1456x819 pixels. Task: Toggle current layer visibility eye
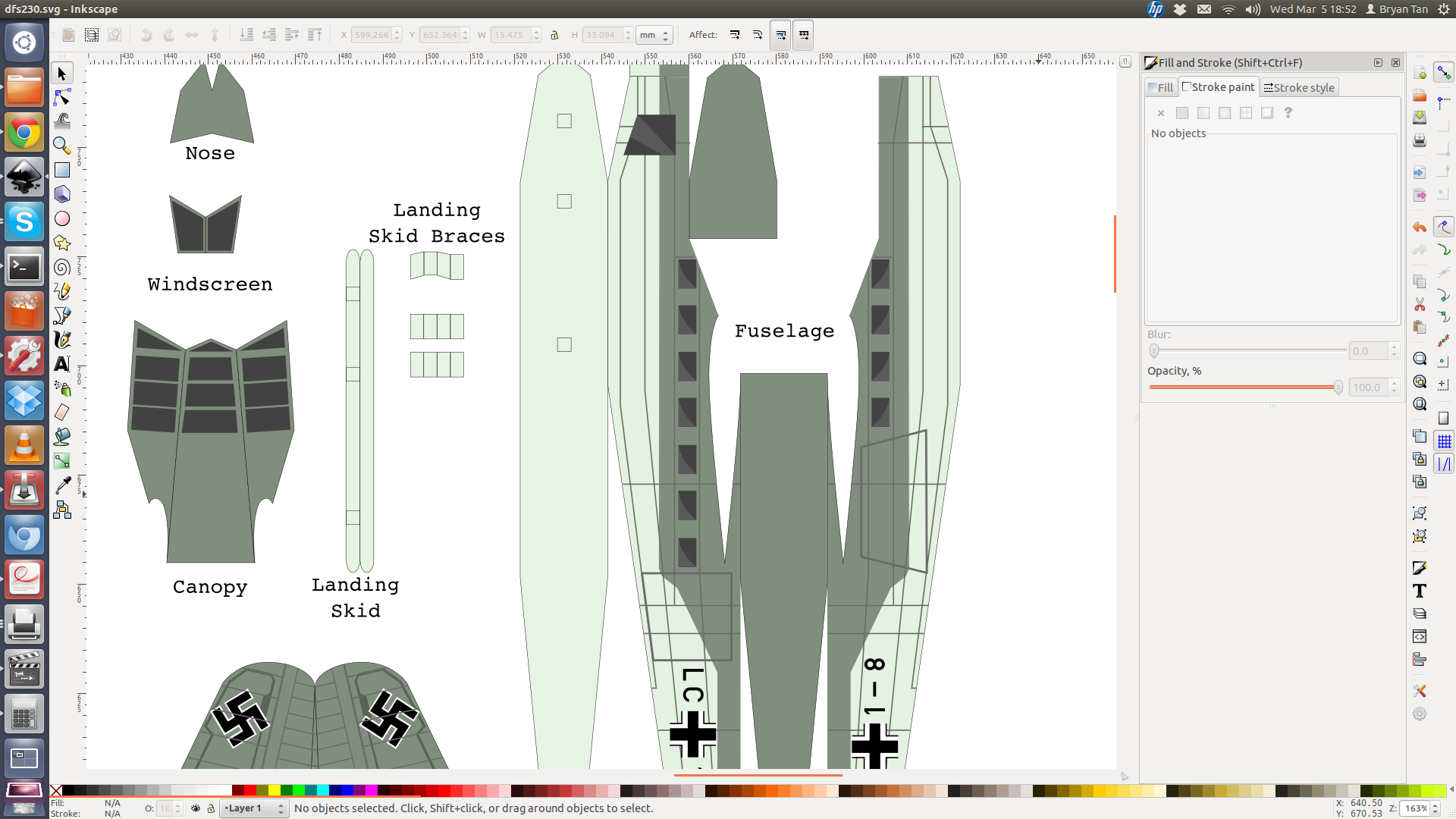coord(196,808)
